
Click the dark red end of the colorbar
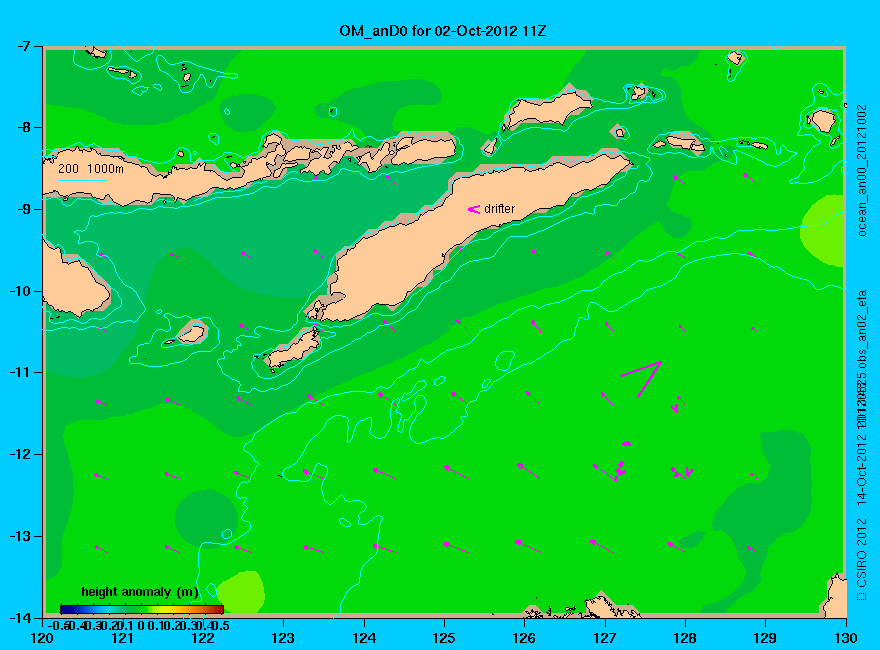point(219,609)
